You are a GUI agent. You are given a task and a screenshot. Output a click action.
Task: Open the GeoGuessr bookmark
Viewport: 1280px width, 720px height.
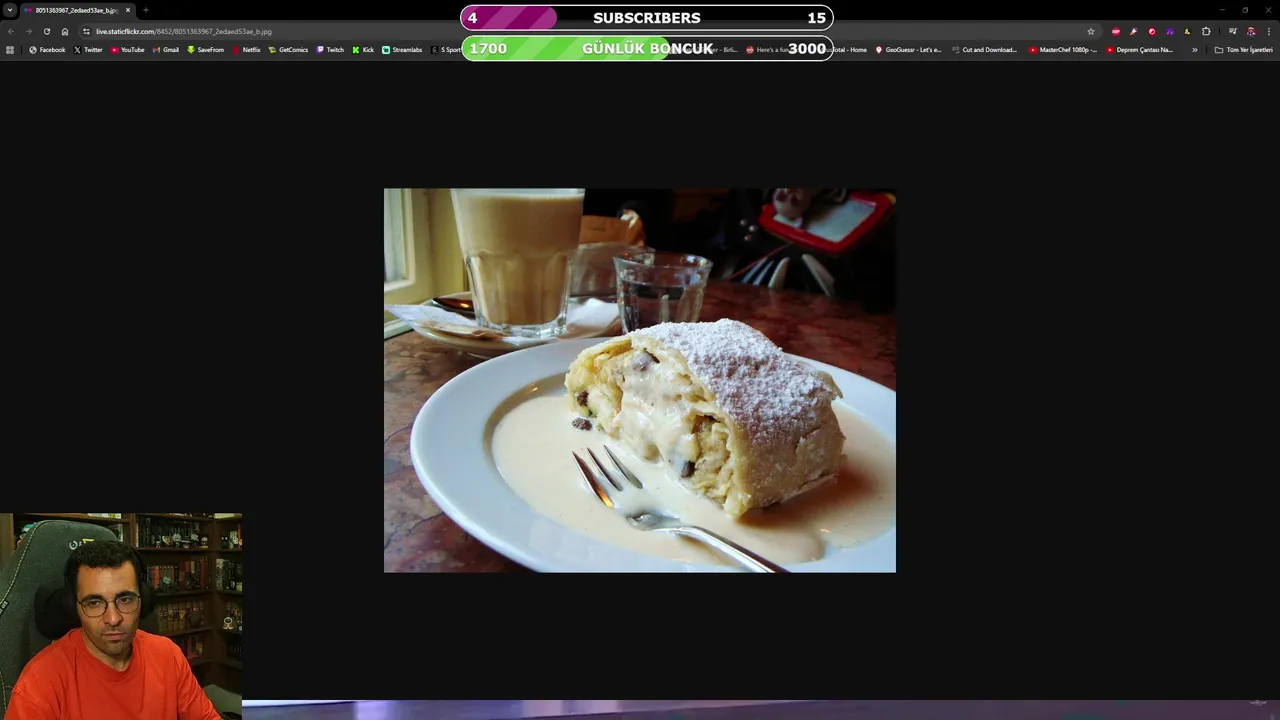908,49
